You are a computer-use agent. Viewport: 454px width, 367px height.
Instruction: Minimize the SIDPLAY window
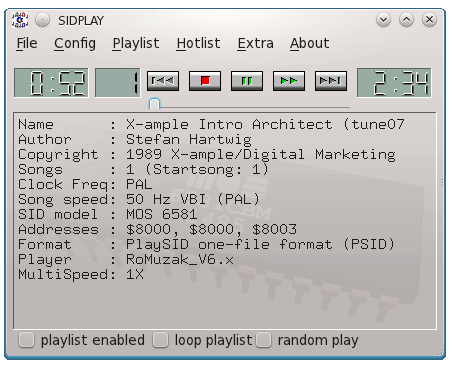(383, 20)
